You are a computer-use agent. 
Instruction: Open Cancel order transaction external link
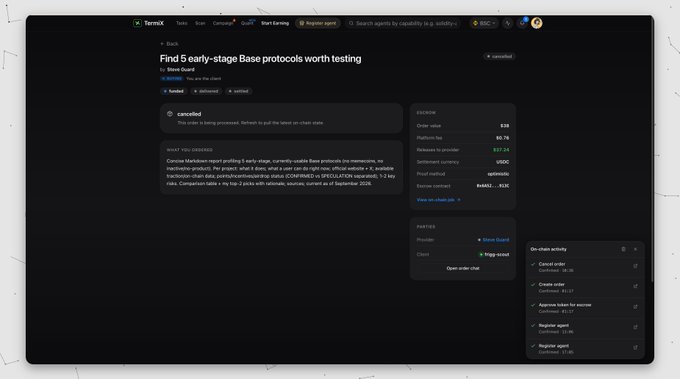(635, 266)
